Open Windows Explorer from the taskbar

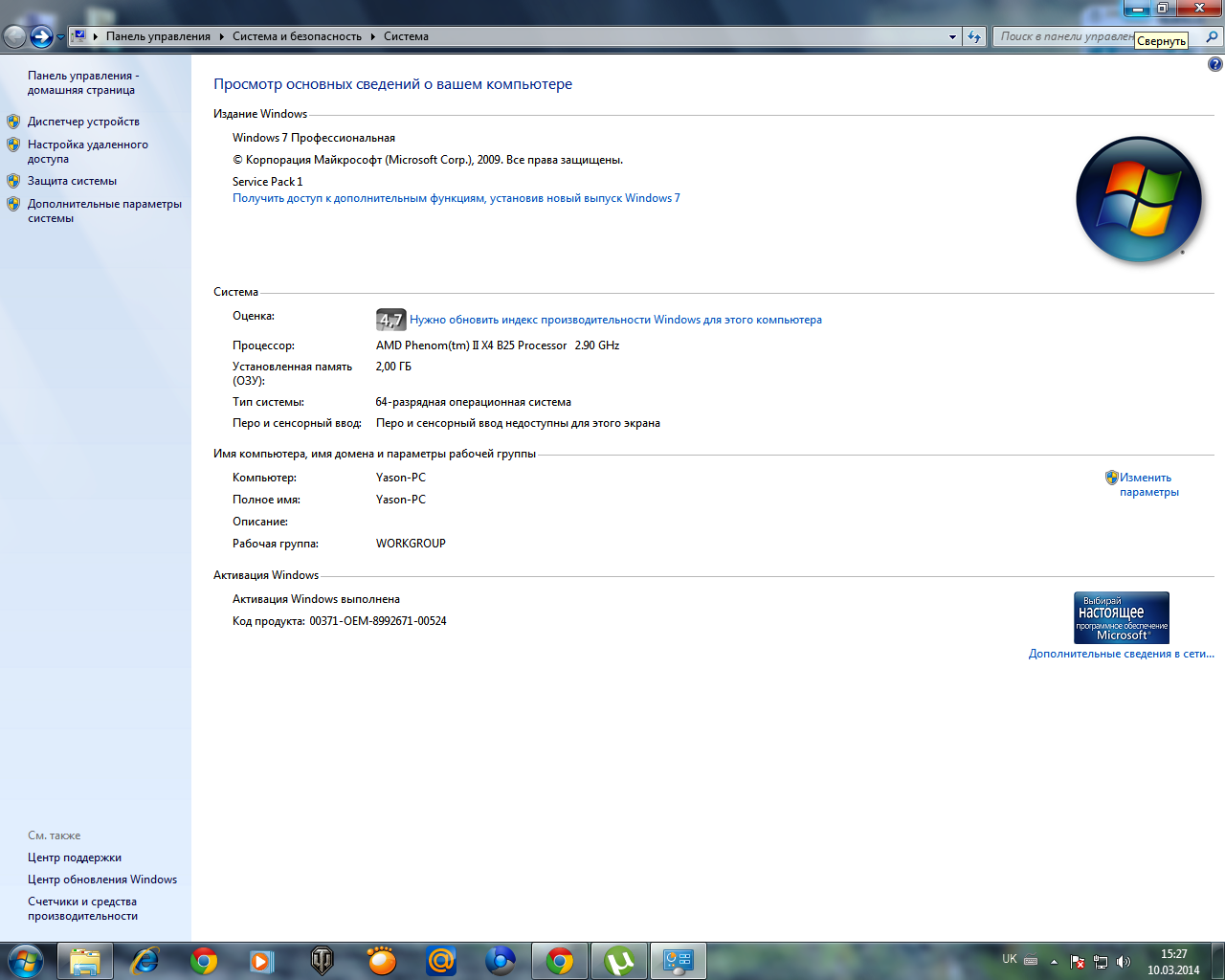click(85, 961)
